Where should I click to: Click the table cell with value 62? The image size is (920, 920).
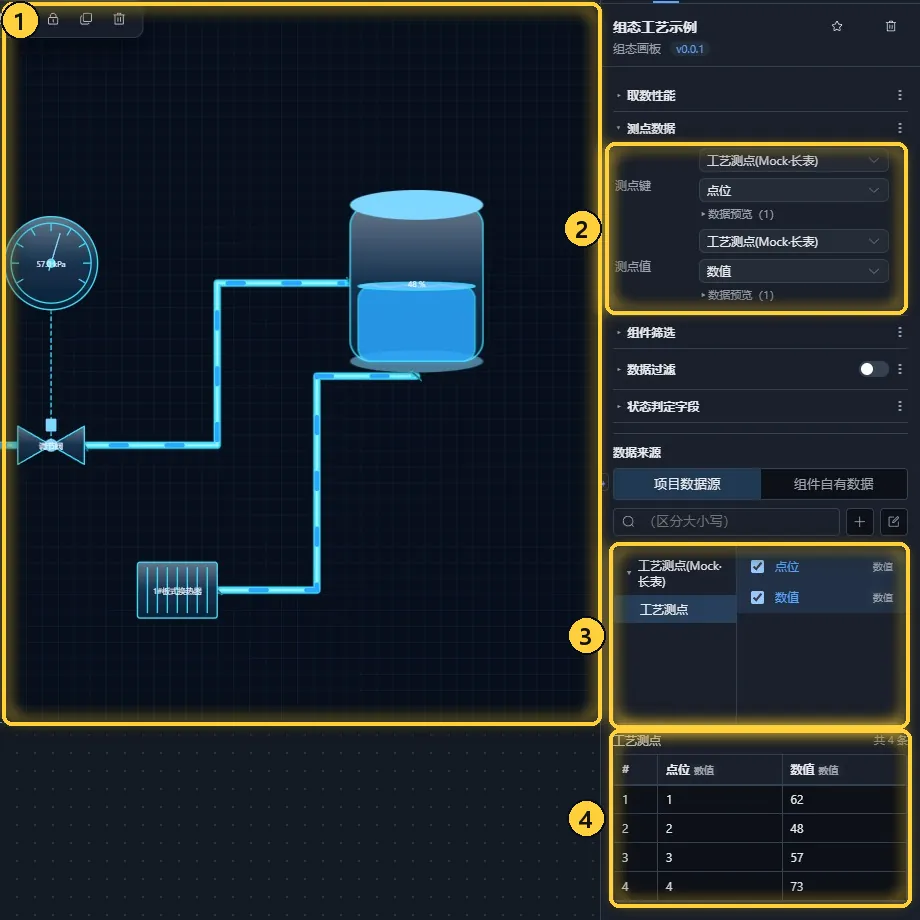pyautogui.click(x=844, y=800)
